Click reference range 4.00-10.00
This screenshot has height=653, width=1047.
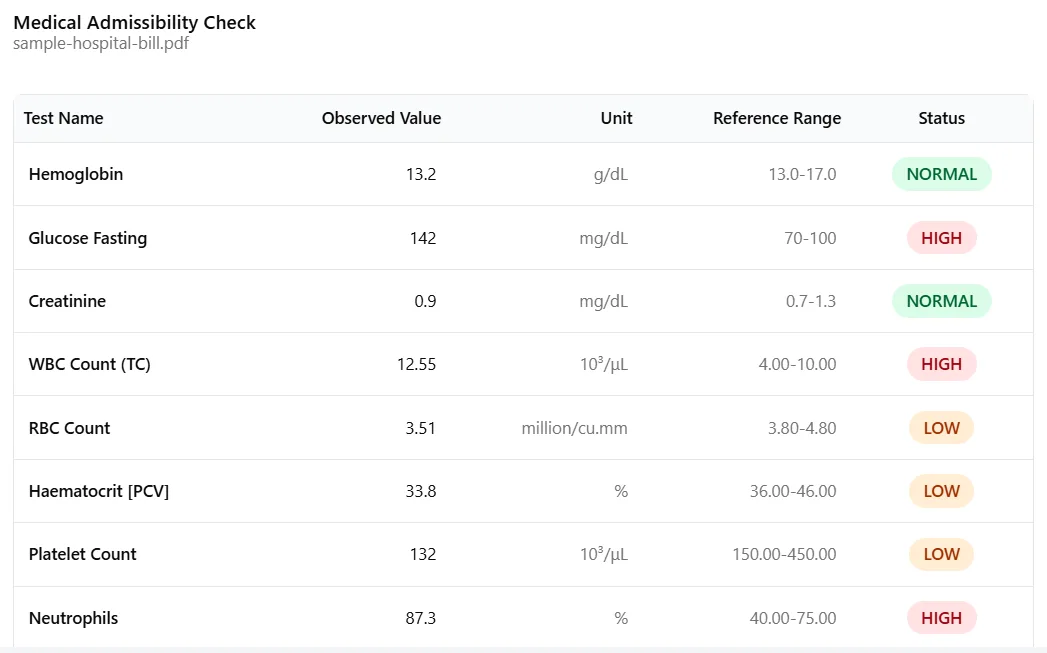[x=797, y=364]
